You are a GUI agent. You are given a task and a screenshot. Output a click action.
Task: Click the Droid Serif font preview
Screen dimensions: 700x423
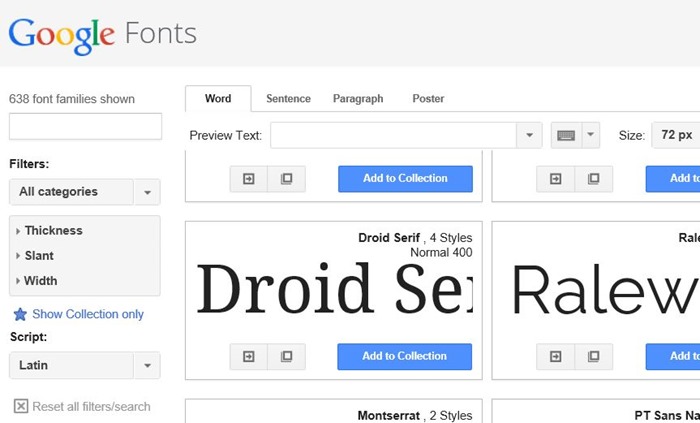334,290
